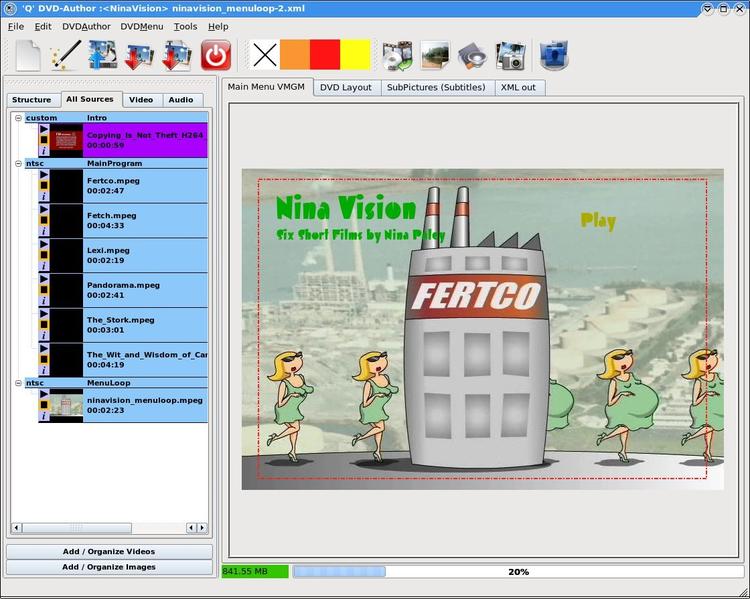Select the Pandorama.mpeg file name

[x=123, y=285]
